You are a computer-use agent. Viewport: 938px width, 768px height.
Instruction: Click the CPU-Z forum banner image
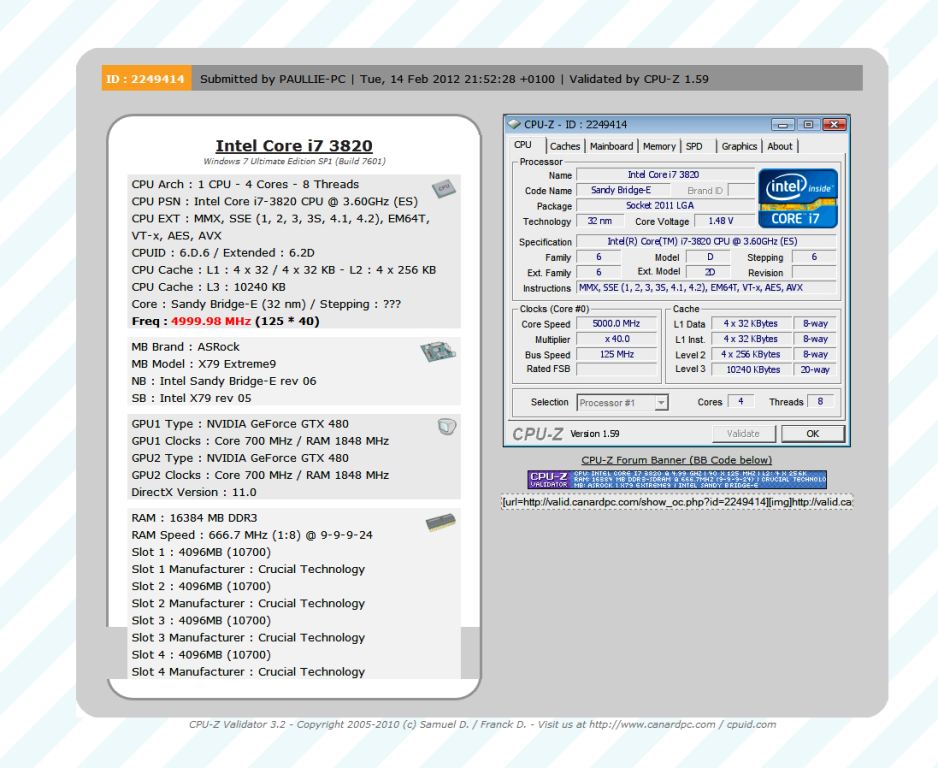click(x=677, y=481)
